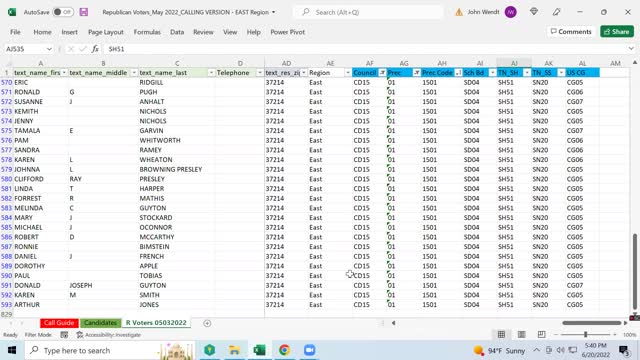Click the zoom out minus button
Viewport: 640px width, 360px height.
tap(556, 334)
